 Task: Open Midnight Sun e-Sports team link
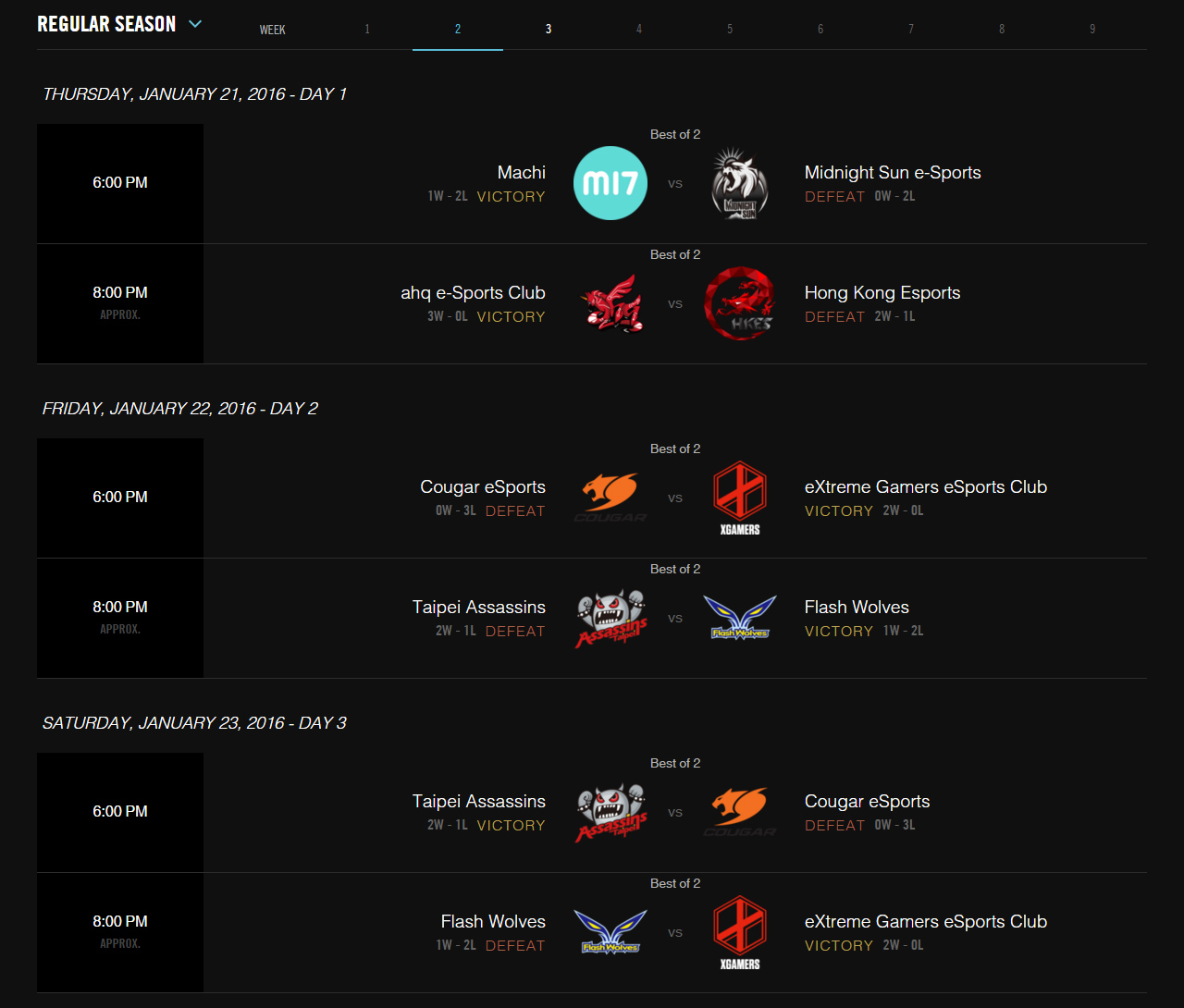pyautogui.click(x=893, y=172)
